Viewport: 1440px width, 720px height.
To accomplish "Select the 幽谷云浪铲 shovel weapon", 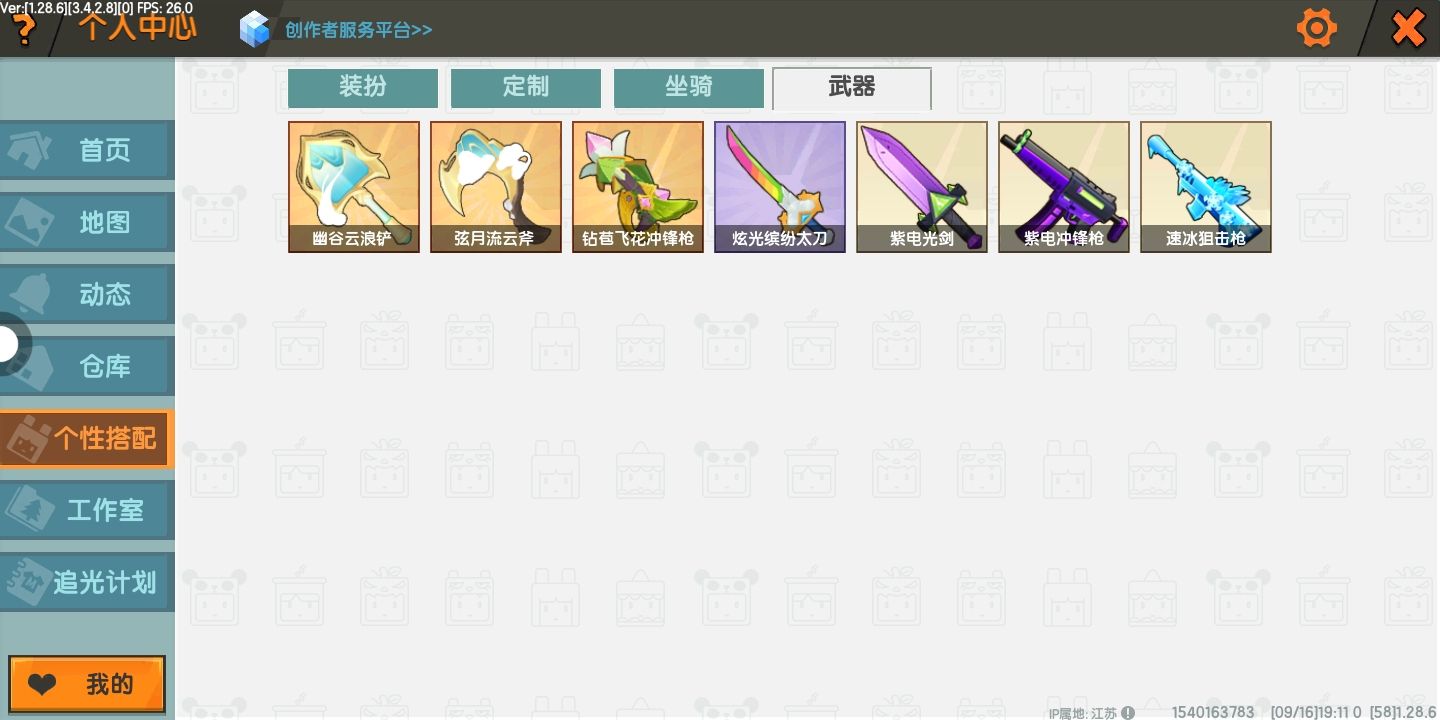I will pyautogui.click(x=354, y=187).
